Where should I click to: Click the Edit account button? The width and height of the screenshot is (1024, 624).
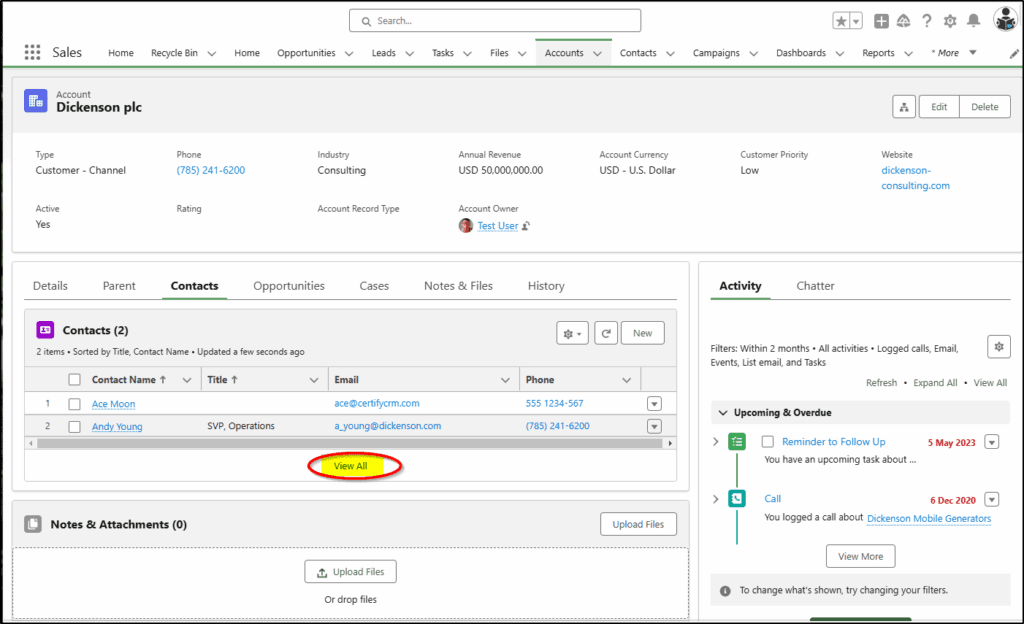tap(939, 107)
